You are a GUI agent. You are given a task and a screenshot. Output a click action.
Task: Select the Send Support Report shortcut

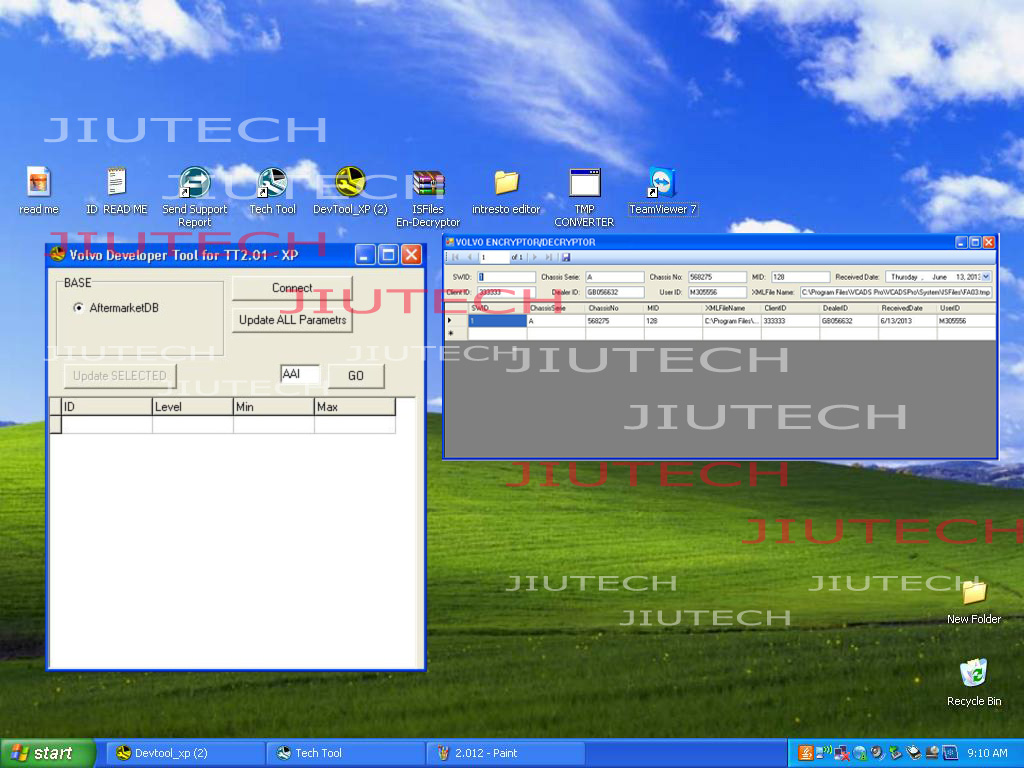tap(194, 185)
